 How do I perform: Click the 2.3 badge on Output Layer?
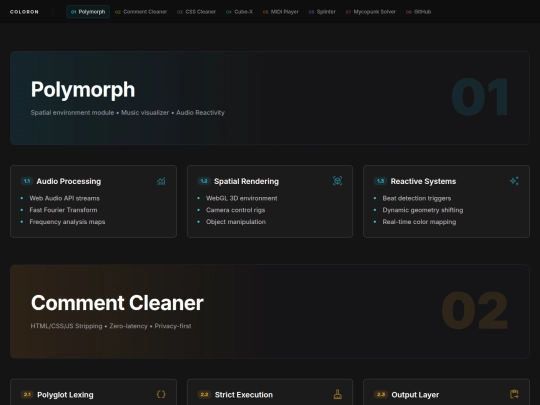click(x=381, y=395)
